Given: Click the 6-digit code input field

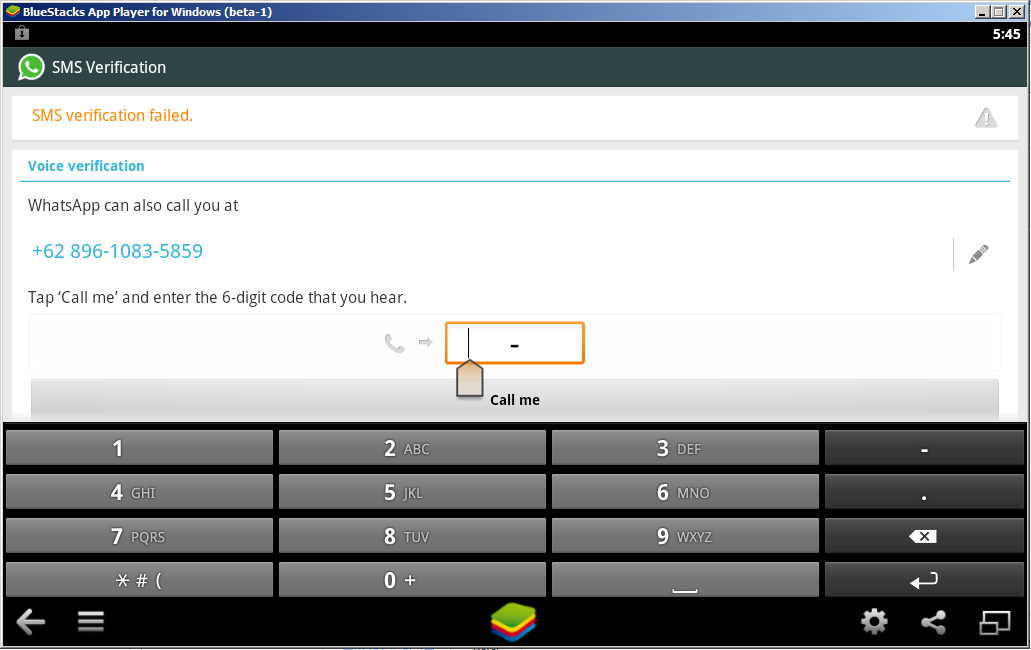Looking at the screenshot, I should point(515,342).
